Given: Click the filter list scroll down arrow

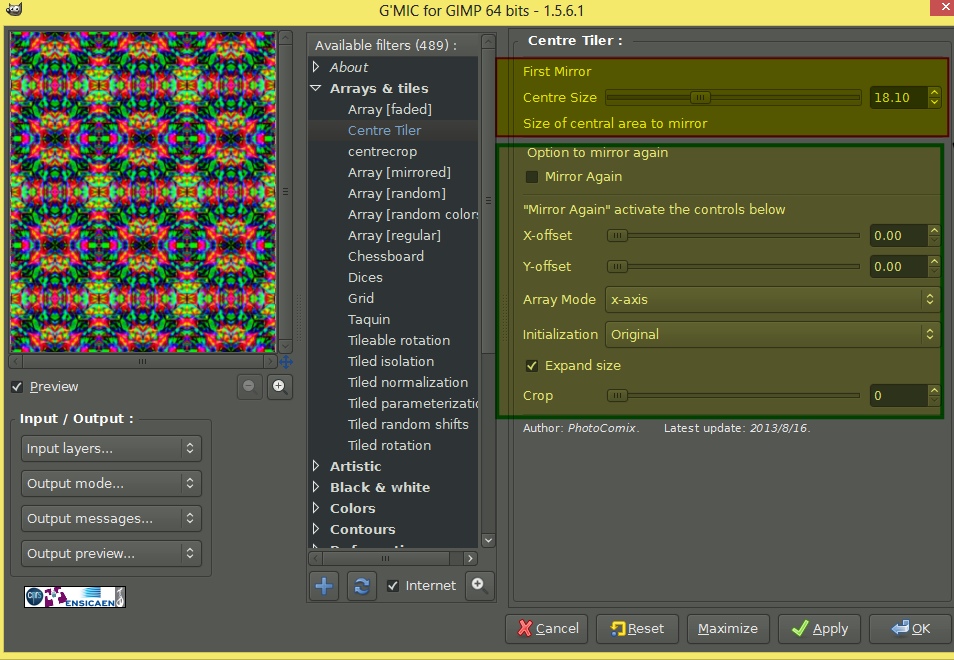Looking at the screenshot, I should 488,540.
